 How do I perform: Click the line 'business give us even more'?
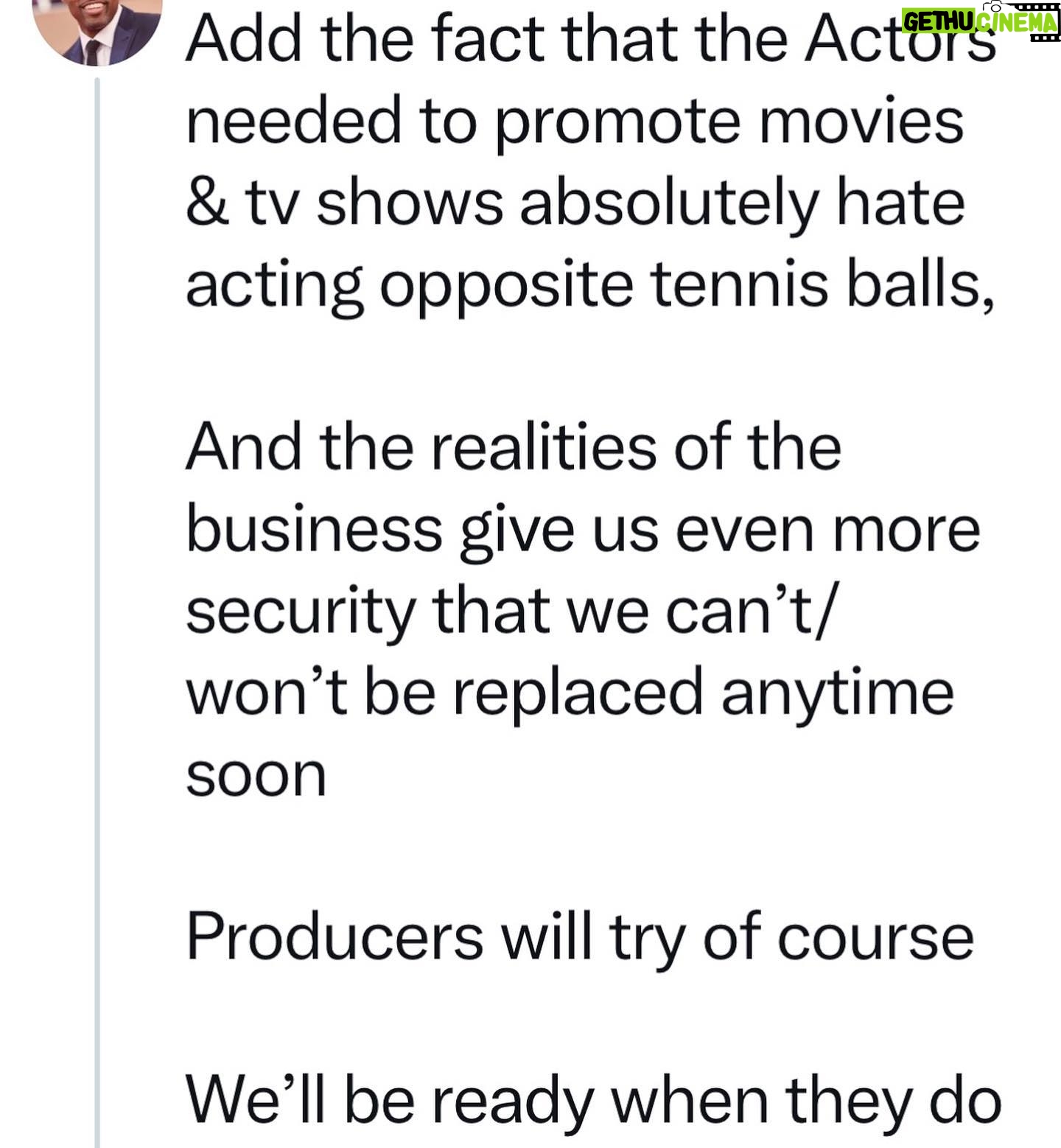pos(583,531)
